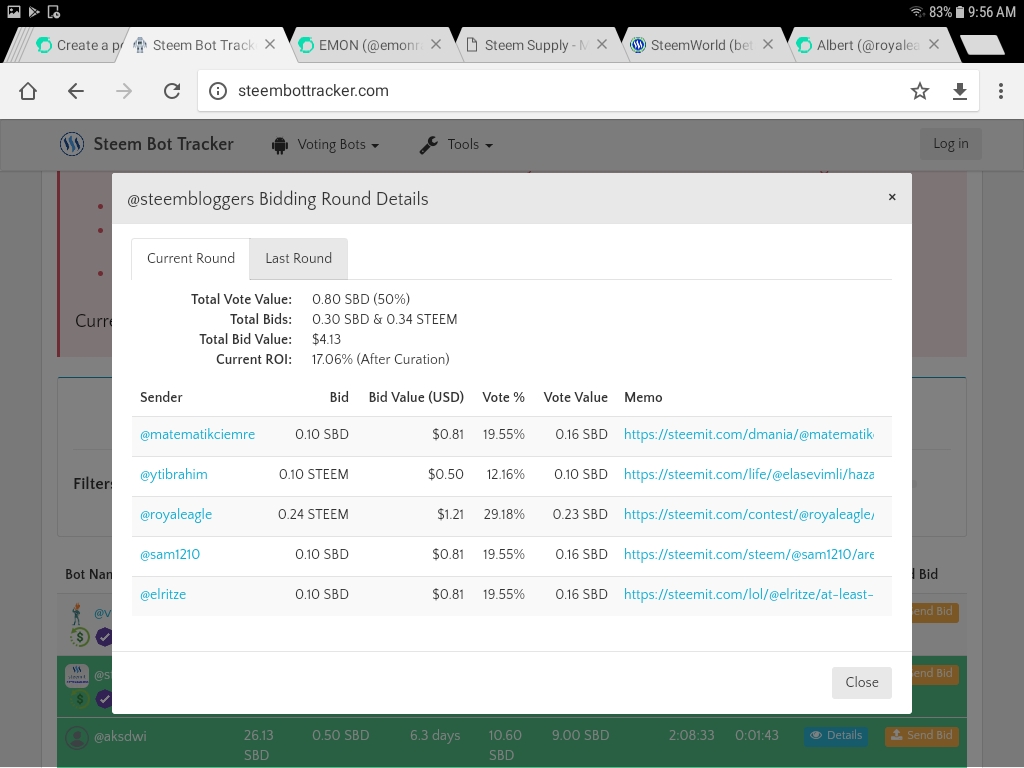This screenshot has width=1024, height=768.
Task: Click the @aksdwi bot name
Action: pyautogui.click(x=120, y=737)
